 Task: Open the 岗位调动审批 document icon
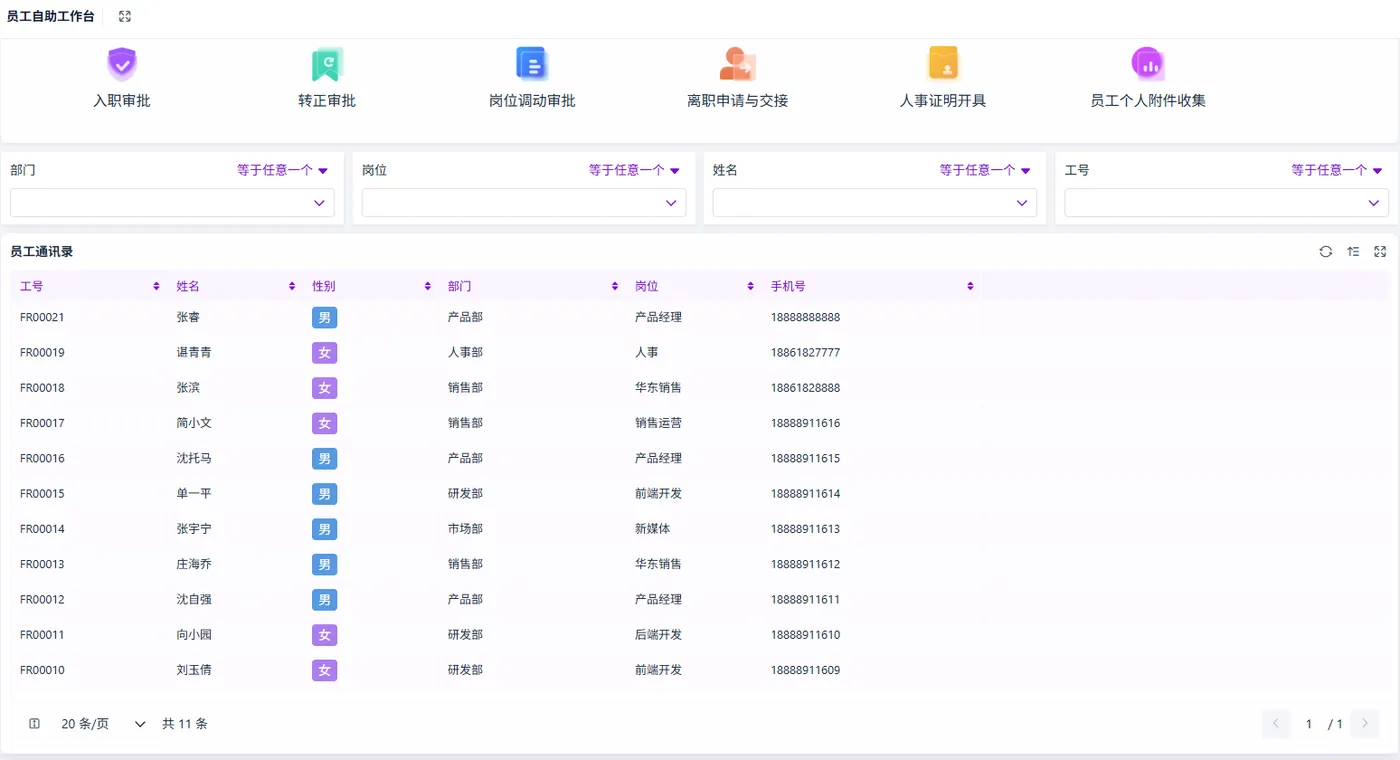click(x=532, y=64)
